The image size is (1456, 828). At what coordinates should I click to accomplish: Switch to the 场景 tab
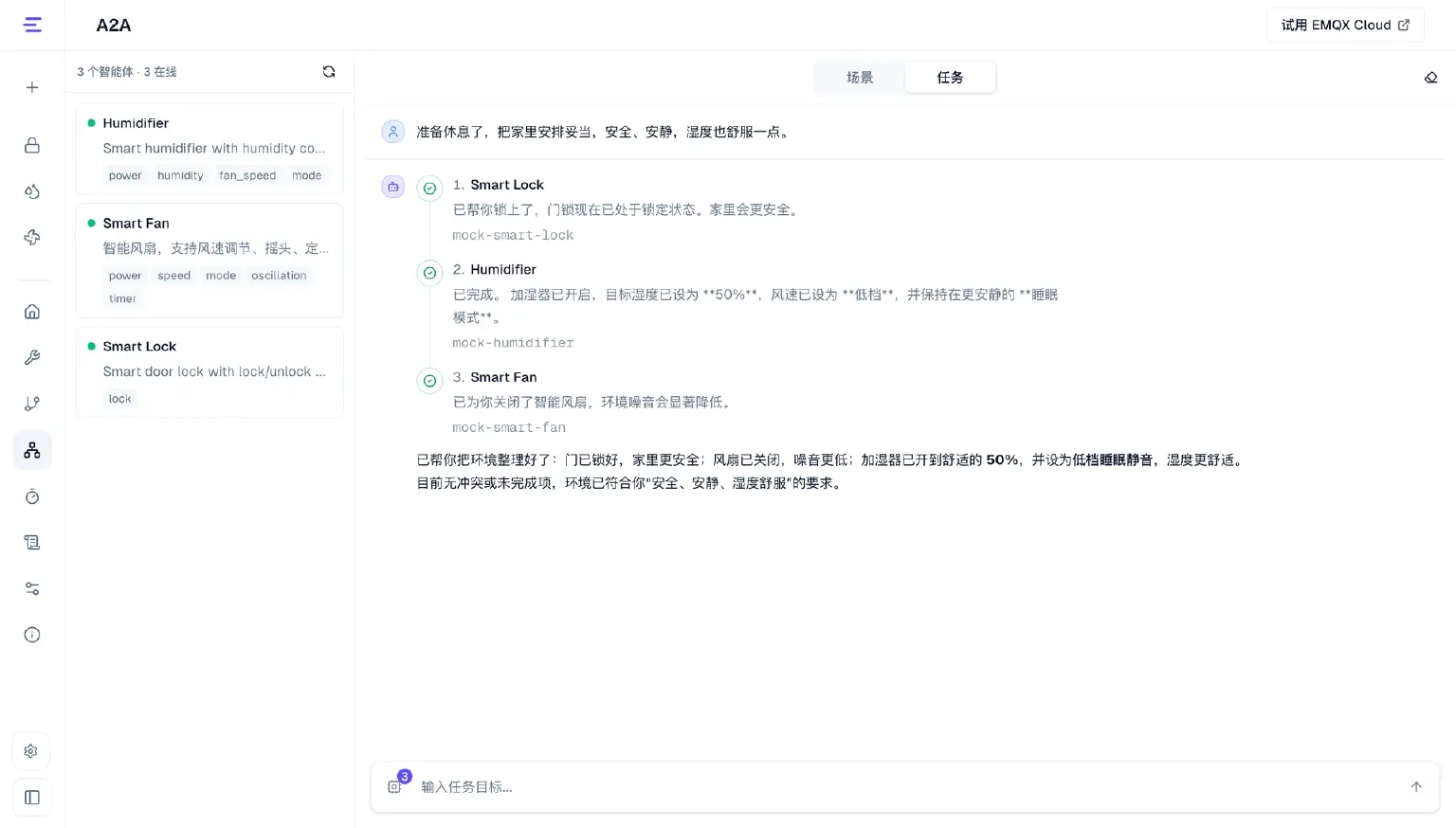(x=860, y=78)
